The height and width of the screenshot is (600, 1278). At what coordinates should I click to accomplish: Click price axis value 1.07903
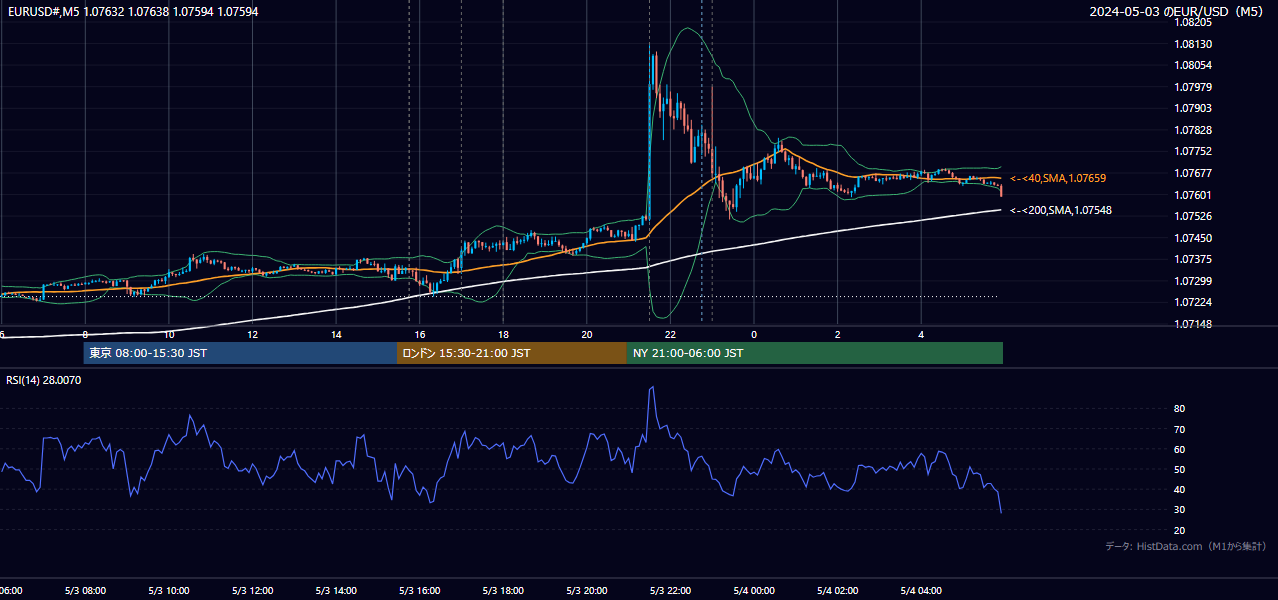pos(1193,108)
